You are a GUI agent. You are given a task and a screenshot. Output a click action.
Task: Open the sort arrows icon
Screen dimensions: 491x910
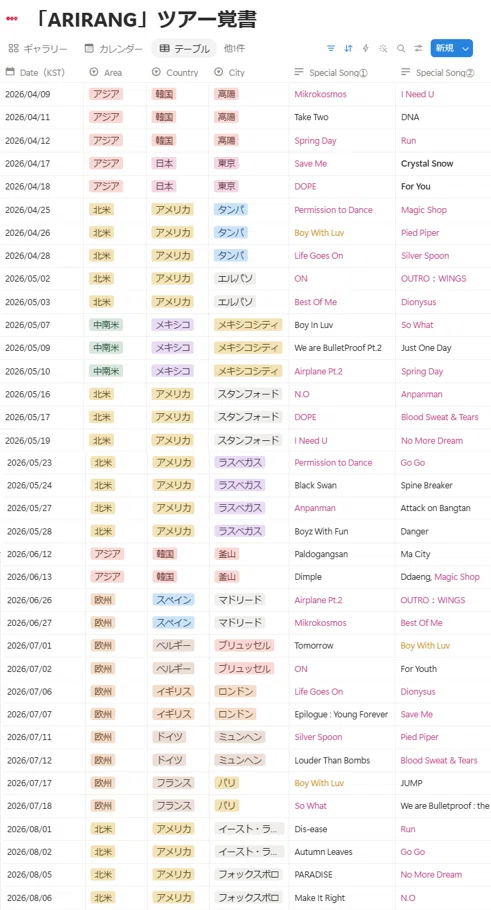point(348,48)
